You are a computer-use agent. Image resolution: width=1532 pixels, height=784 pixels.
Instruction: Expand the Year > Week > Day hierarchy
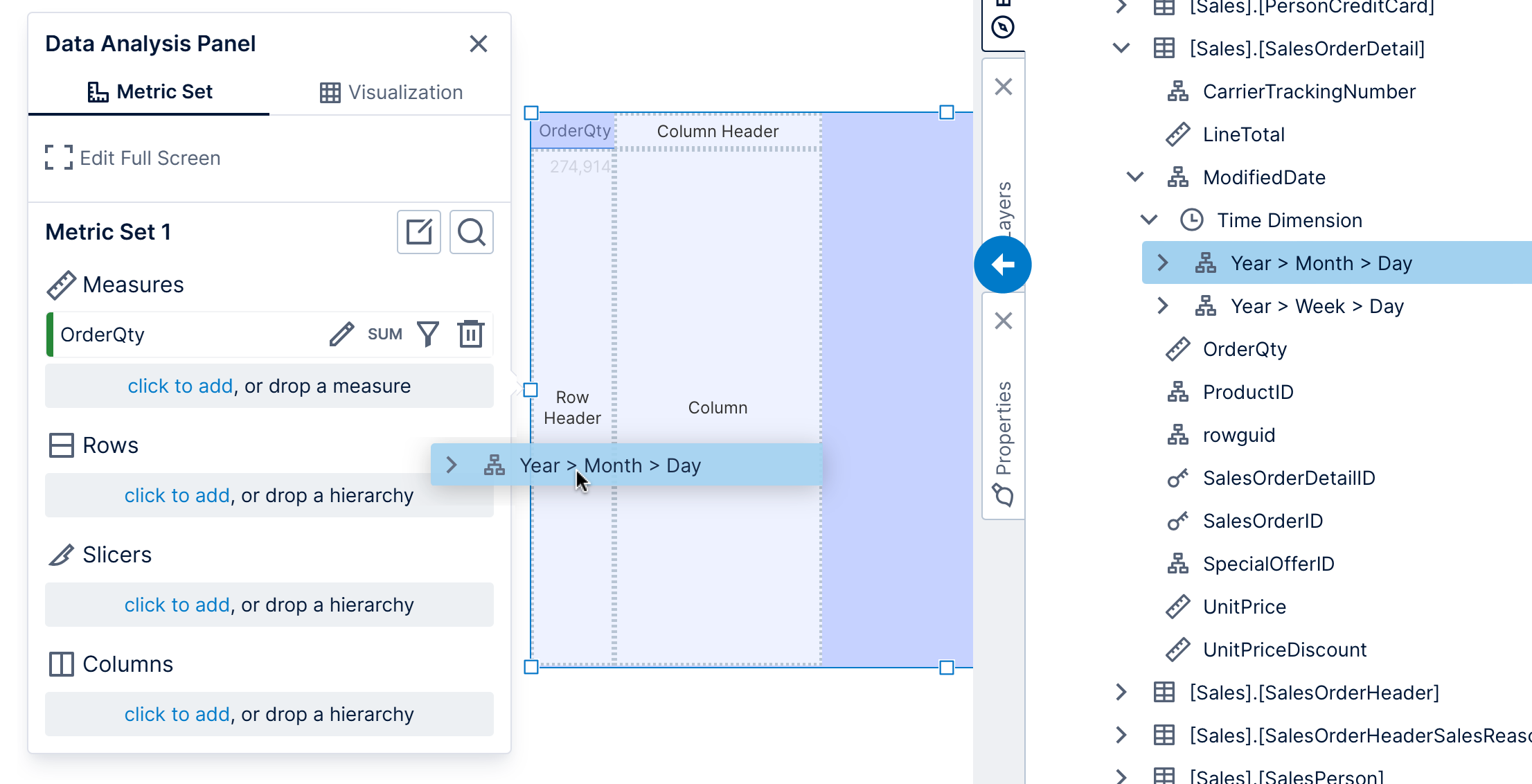(x=1163, y=306)
